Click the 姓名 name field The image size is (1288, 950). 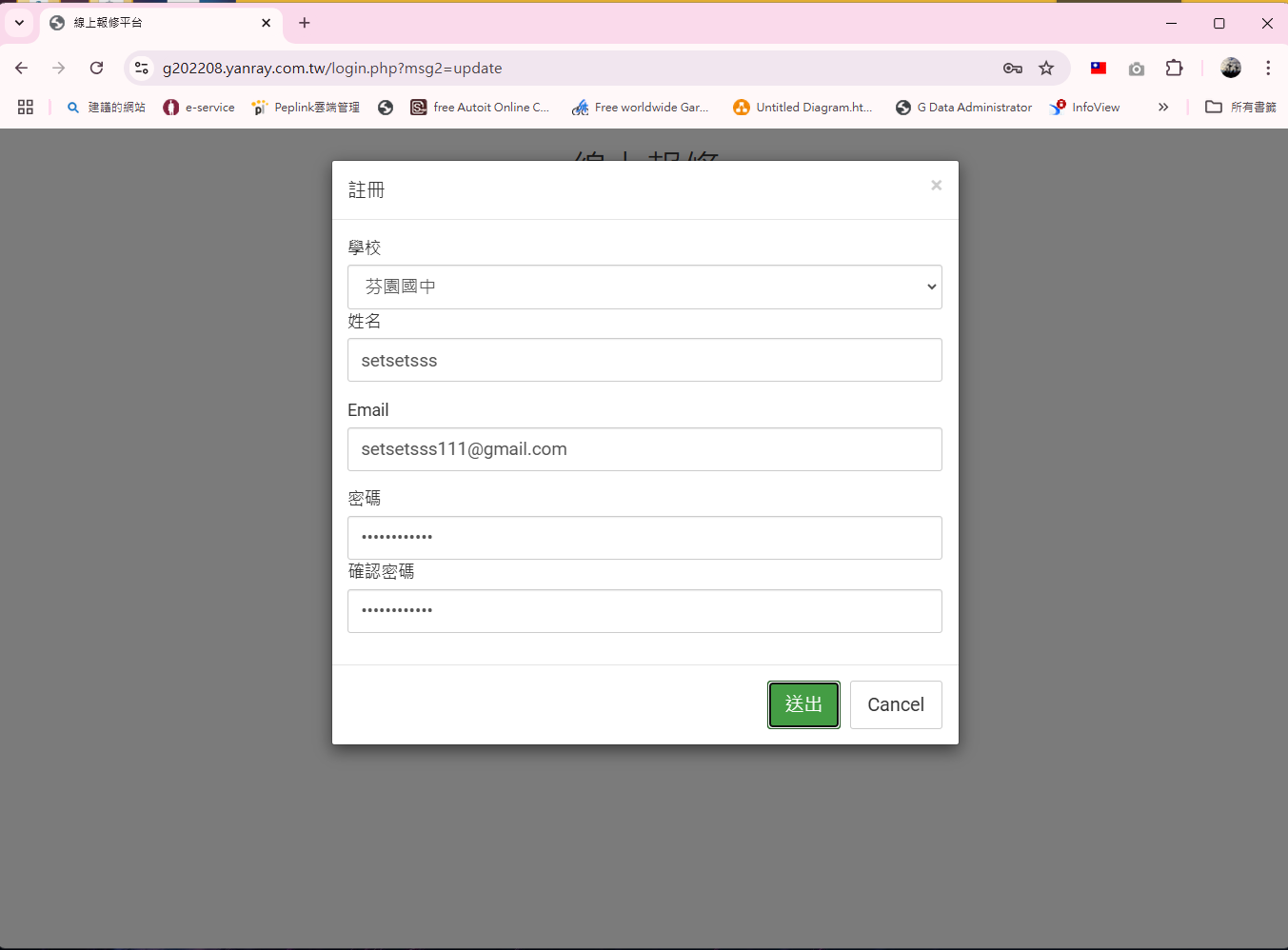(644, 360)
